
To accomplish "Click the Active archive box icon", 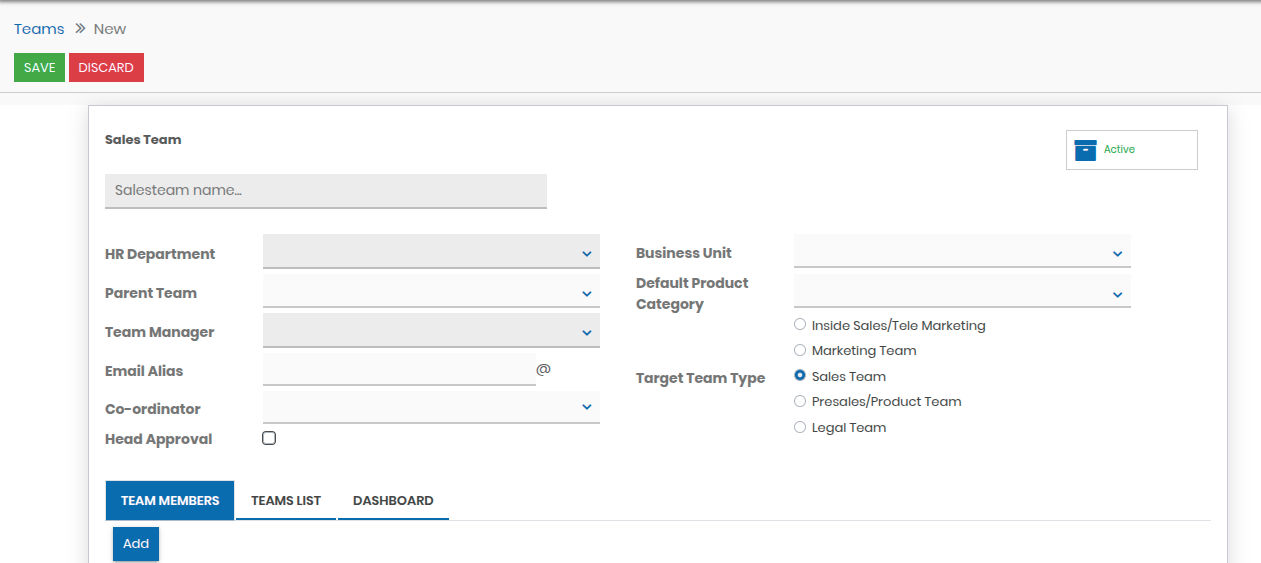I will (x=1085, y=150).
